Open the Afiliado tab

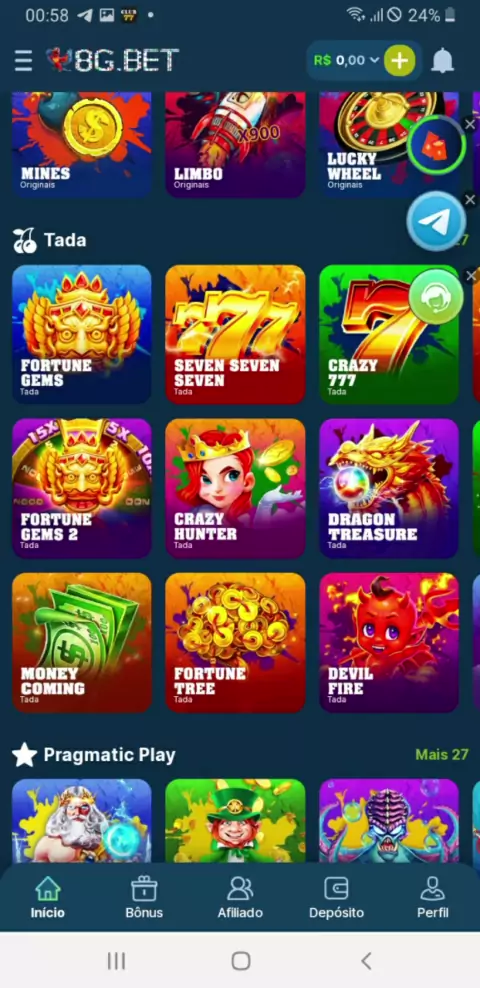click(240, 896)
